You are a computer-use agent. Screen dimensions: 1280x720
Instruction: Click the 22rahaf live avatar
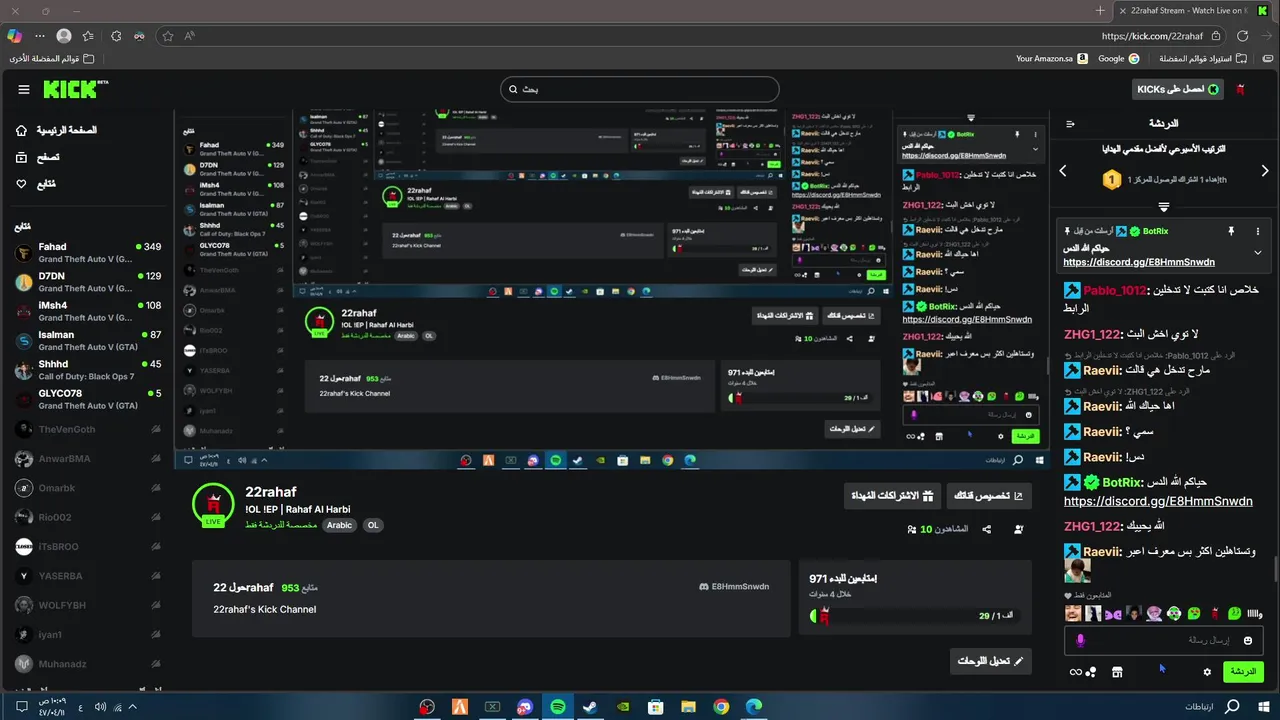[213, 505]
